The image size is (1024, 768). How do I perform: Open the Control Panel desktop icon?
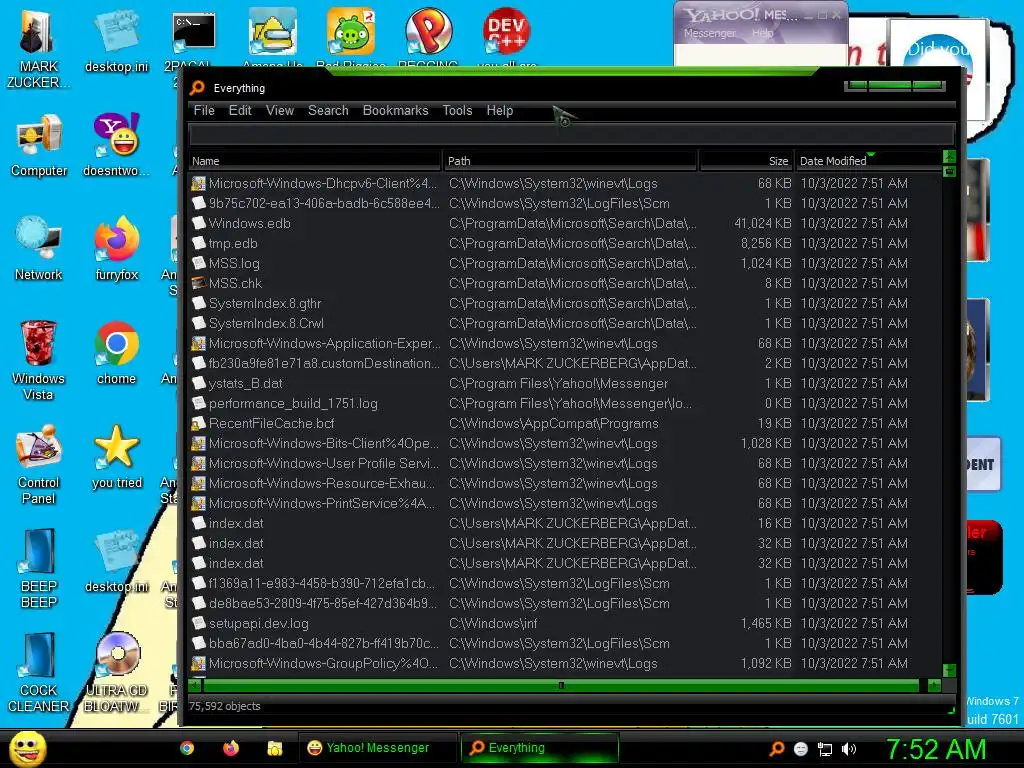39,465
